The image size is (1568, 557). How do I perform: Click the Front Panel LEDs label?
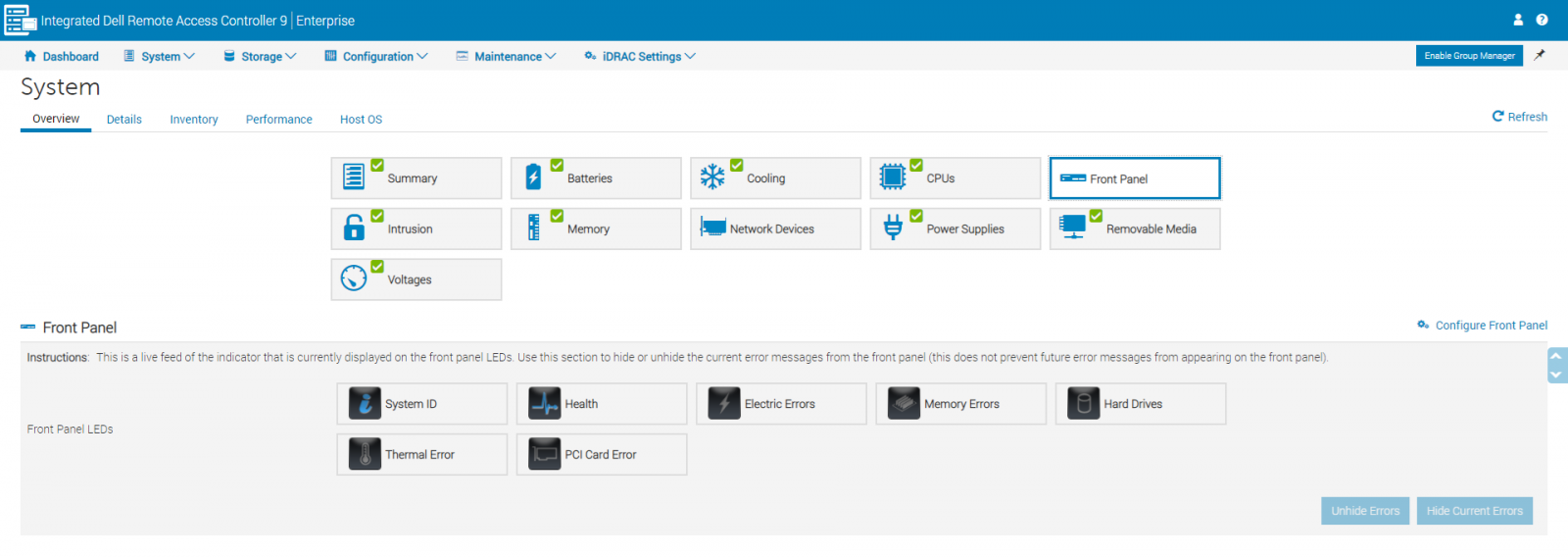tap(70, 430)
